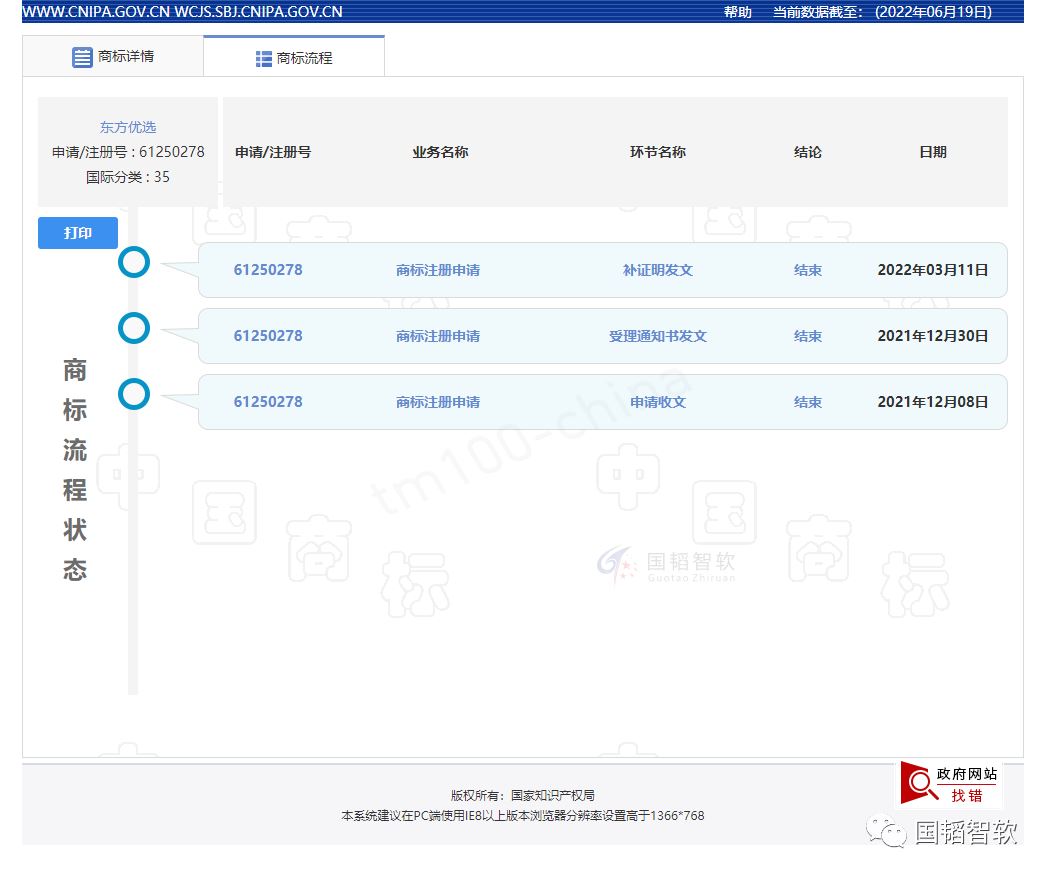The height and width of the screenshot is (879, 1052).
Task: Click the 日期 column header
Action: 933,152
